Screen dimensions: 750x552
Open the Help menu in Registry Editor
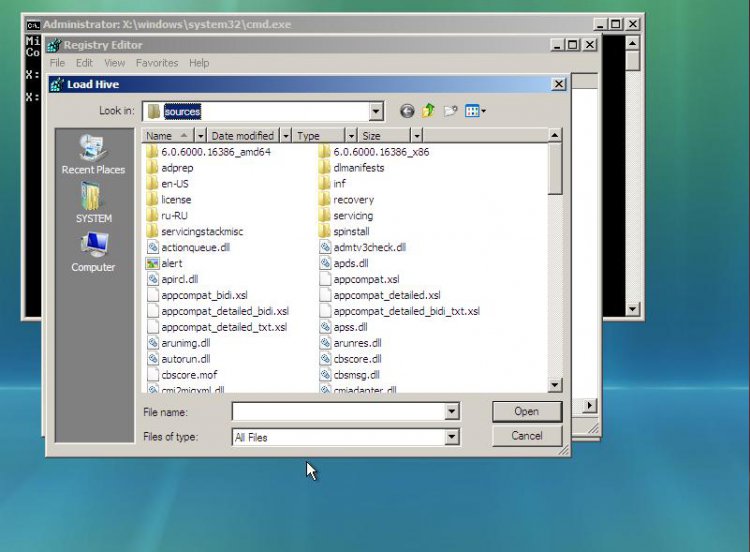point(199,63)
